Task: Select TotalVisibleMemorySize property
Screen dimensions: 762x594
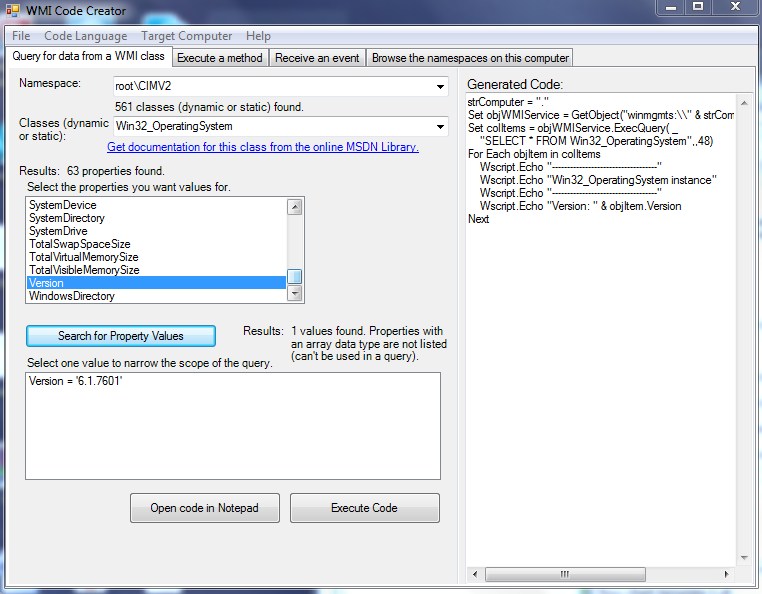Action: (x=156, y=270)
